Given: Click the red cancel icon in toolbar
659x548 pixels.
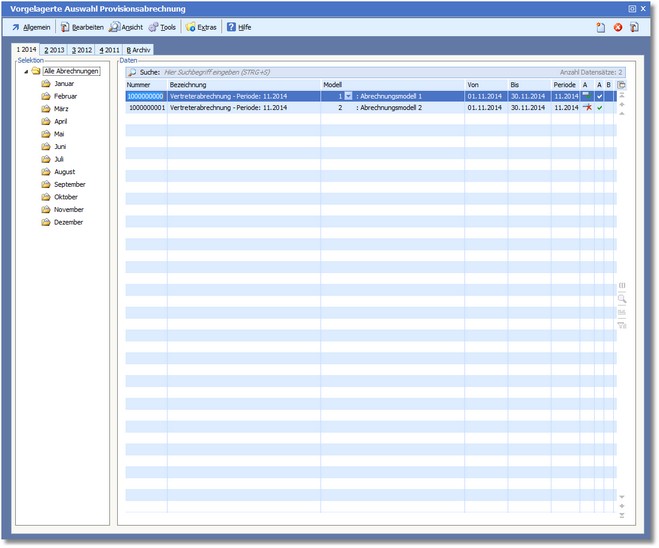Looking at the screenshot, I should [x=618, y=27].
